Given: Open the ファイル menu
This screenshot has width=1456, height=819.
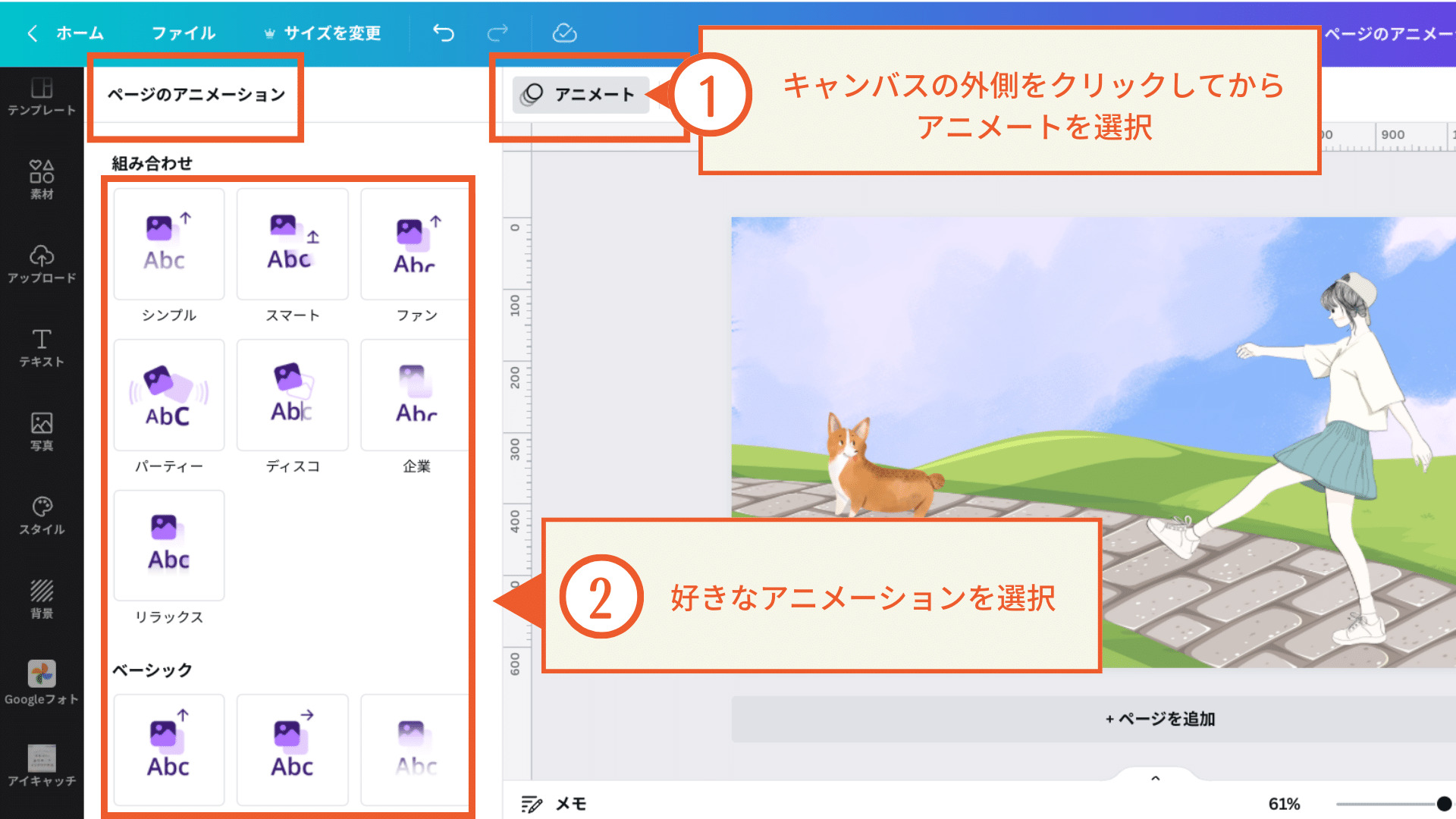Looking at the screenshot, I should coord(184,33).
